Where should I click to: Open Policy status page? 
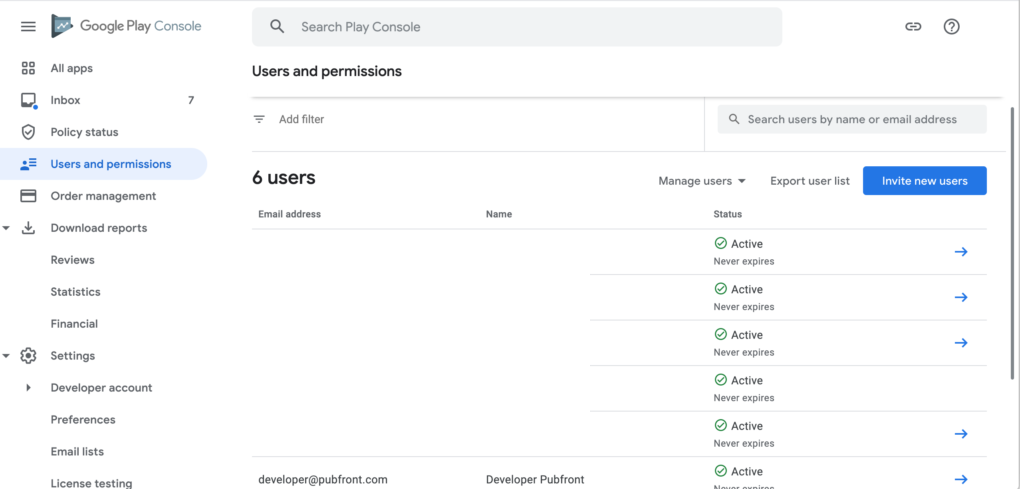pos(85,132)
